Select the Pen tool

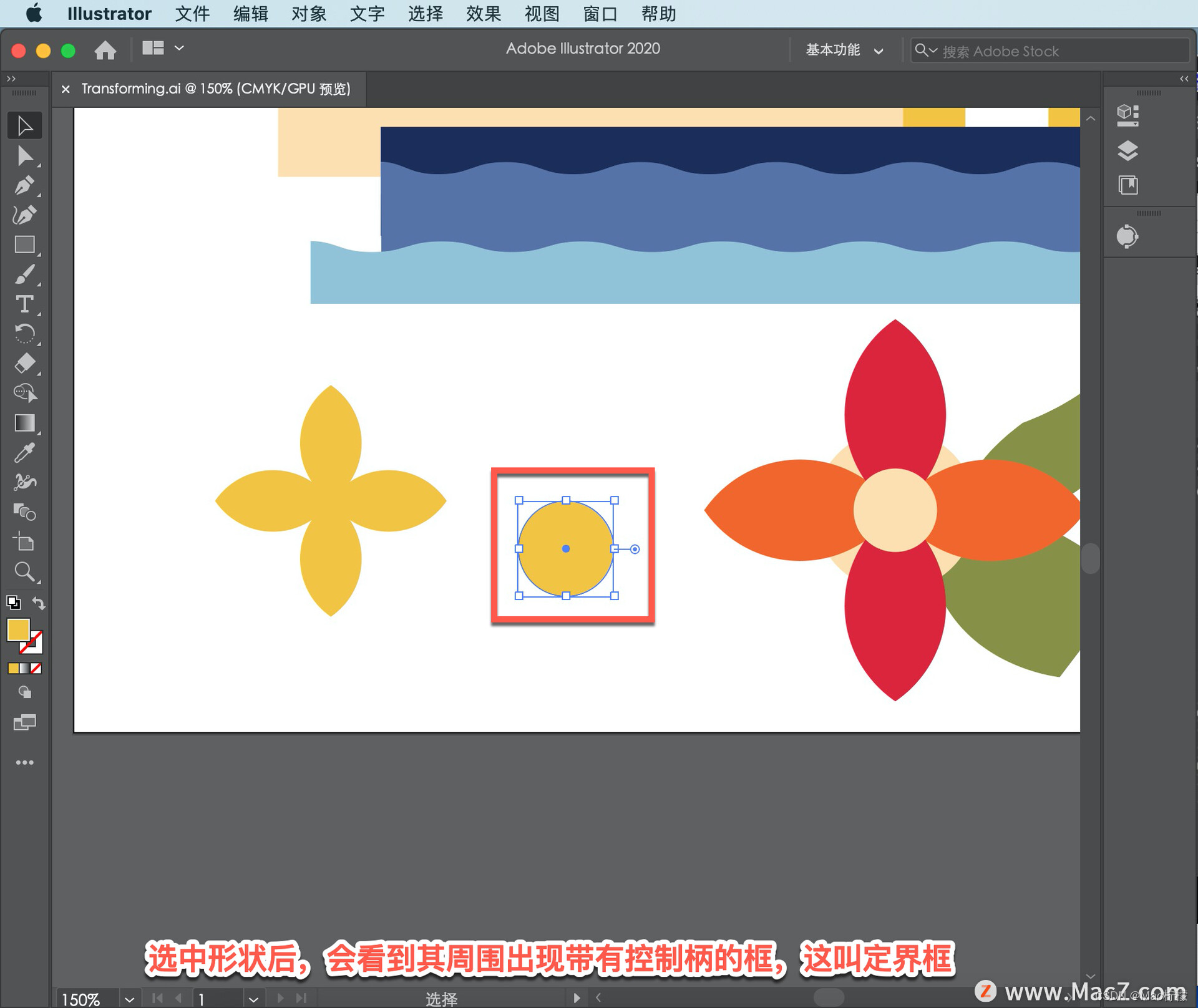pyautogui.click(x=24, y=185)
